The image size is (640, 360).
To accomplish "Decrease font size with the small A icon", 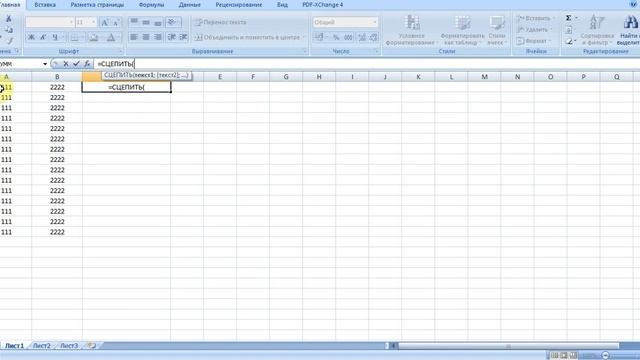I will click(116, 22).
